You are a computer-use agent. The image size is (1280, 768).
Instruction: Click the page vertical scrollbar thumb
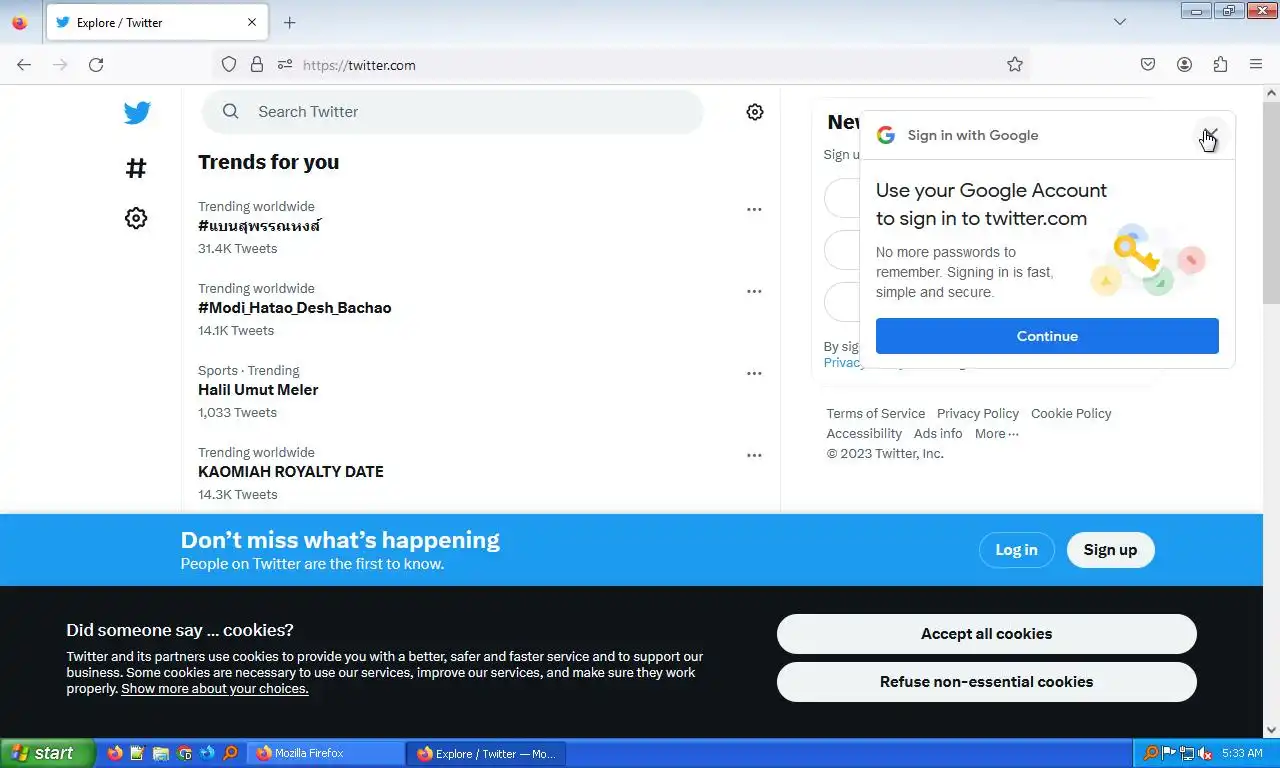[x=1271, y=203]
